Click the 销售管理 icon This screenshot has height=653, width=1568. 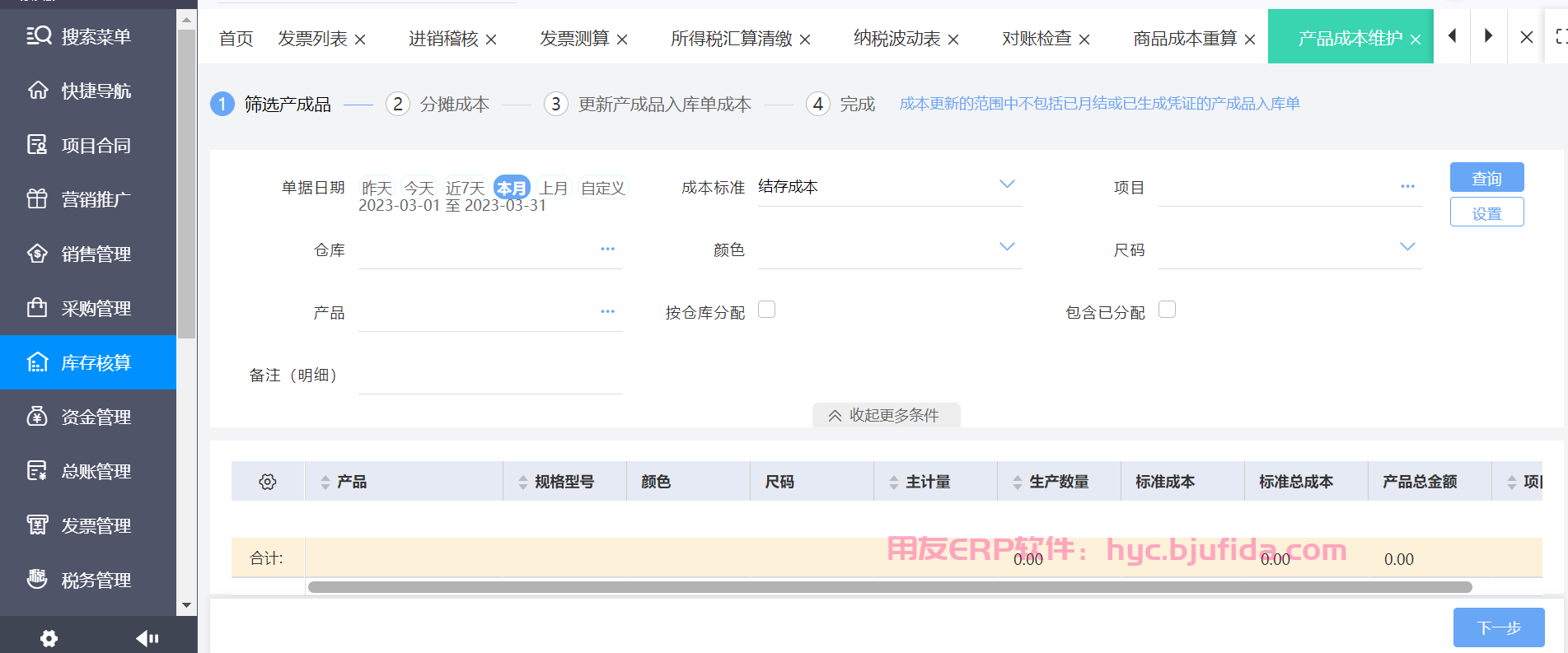38,254
